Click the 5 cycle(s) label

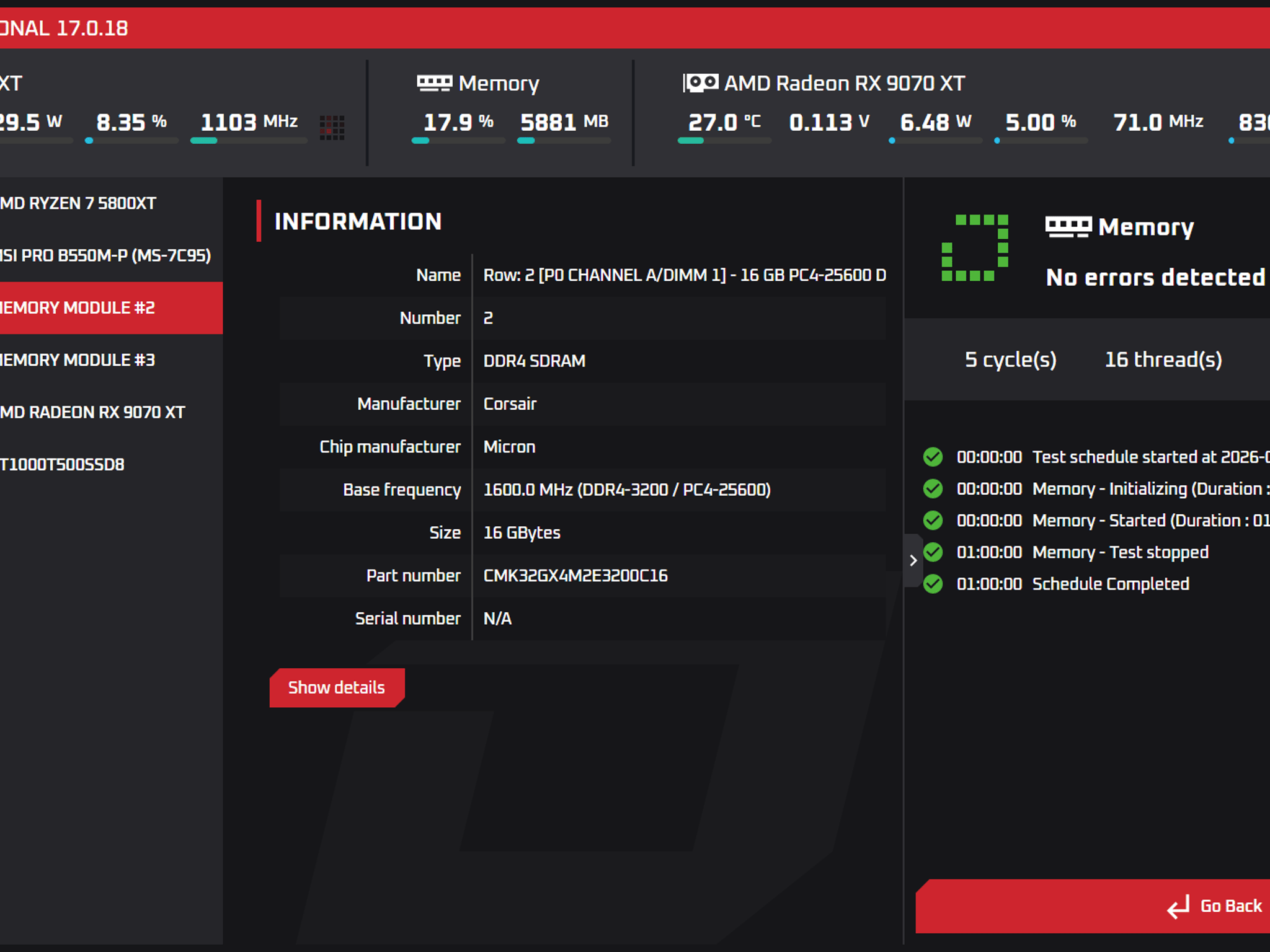[1011, 359]
